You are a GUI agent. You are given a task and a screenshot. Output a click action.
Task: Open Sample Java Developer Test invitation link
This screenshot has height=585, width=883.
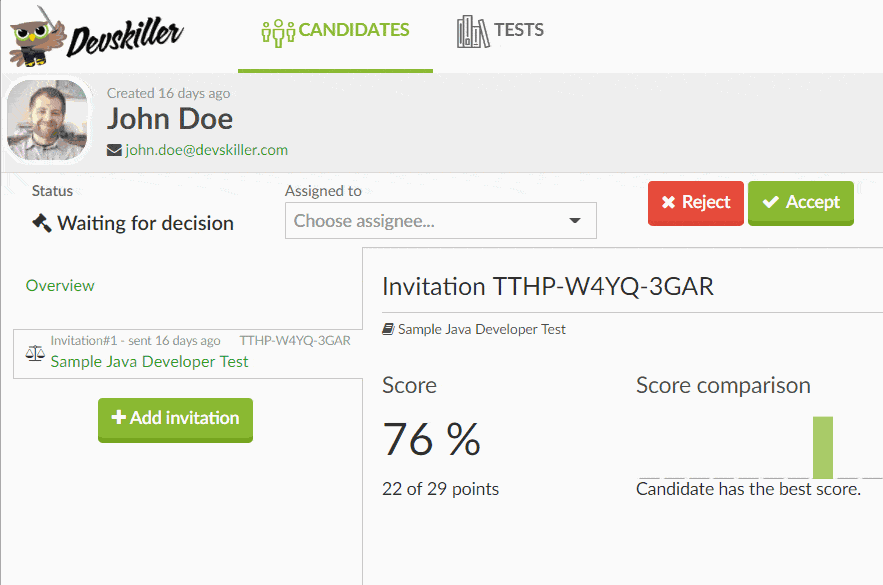(x=150, y=362)
